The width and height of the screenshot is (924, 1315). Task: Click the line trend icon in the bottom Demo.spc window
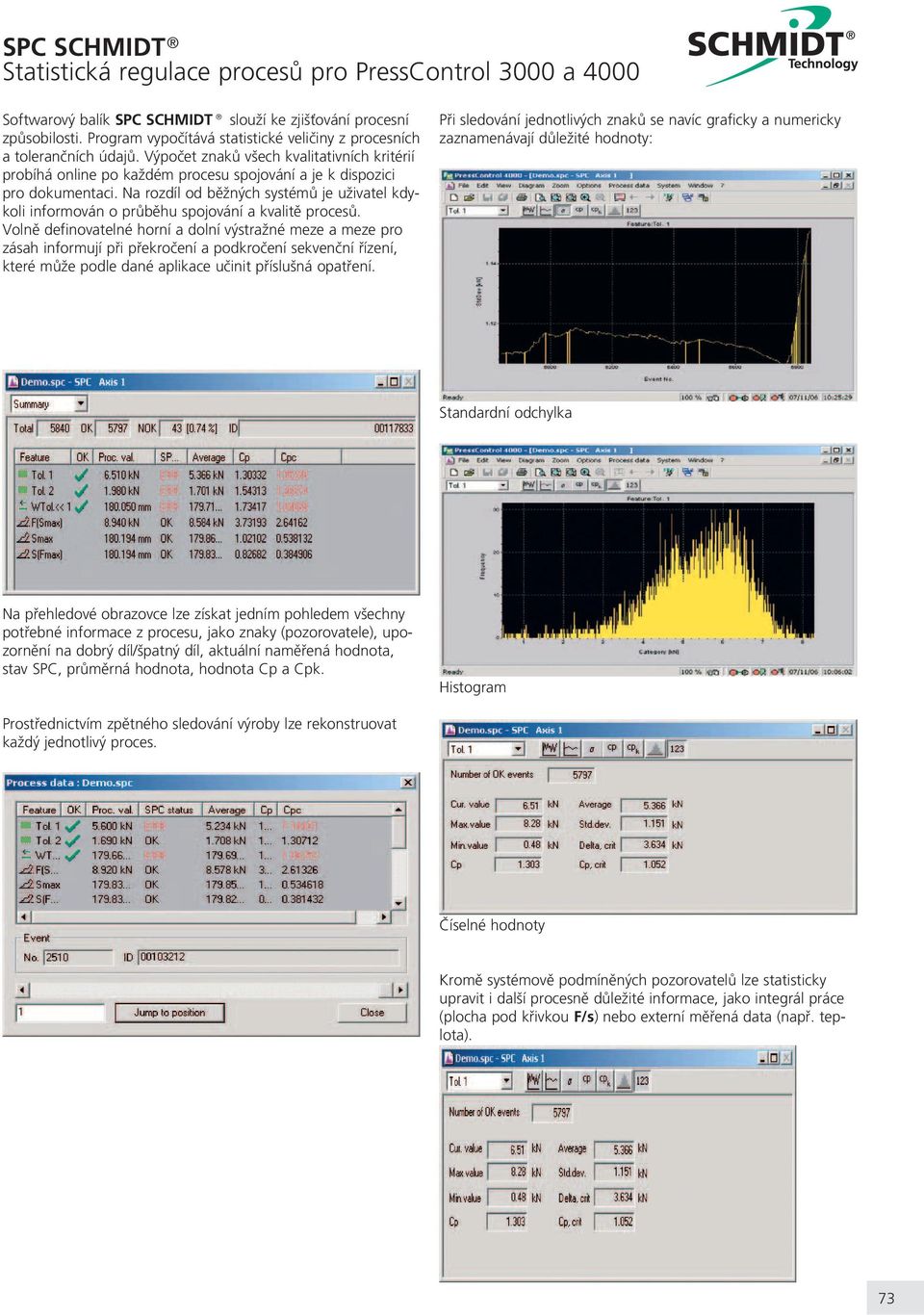(x=552, y=1081)
